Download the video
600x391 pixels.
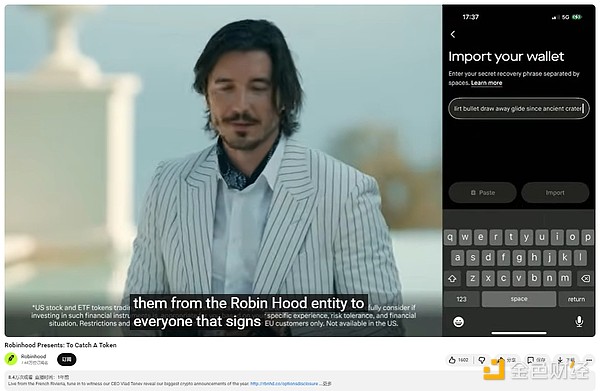pyautogui.click(x=566, y=360)
